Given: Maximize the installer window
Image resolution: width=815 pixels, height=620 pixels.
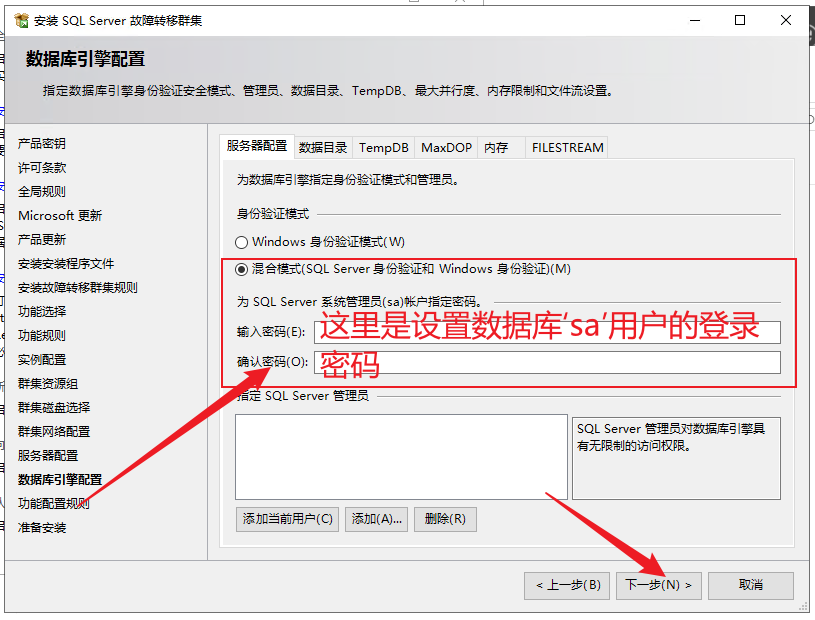Looking at the screenshot, I should click(740, 20).
